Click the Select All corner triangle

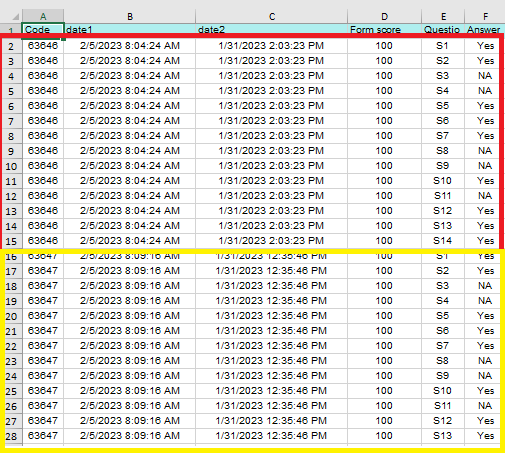15,17
